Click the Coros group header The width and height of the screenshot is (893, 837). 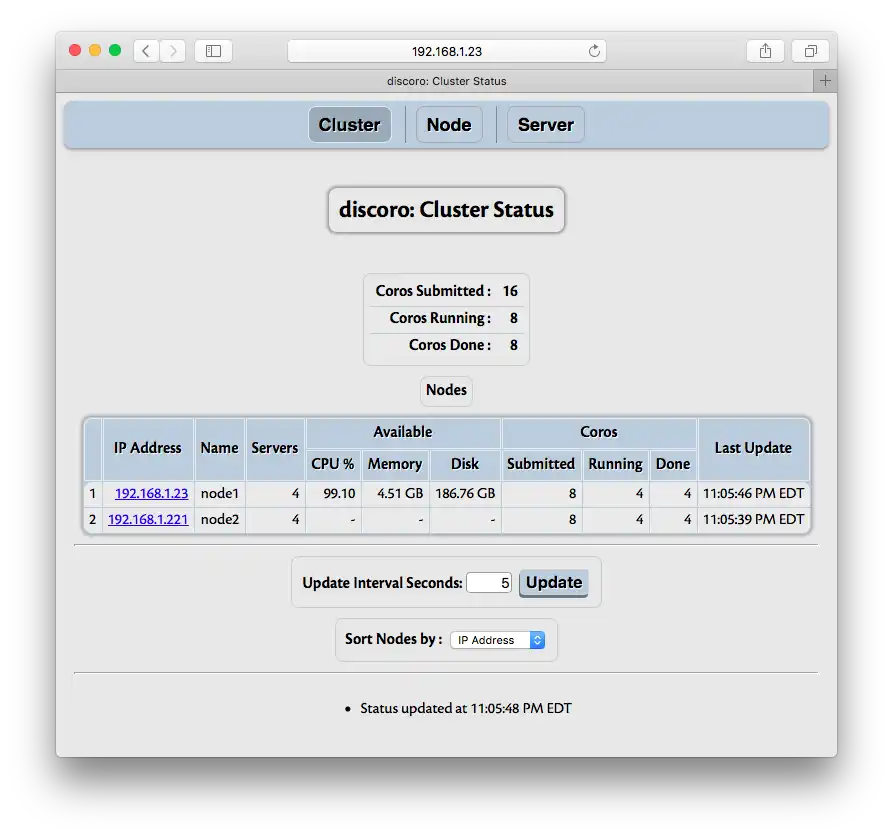(599, 432)
